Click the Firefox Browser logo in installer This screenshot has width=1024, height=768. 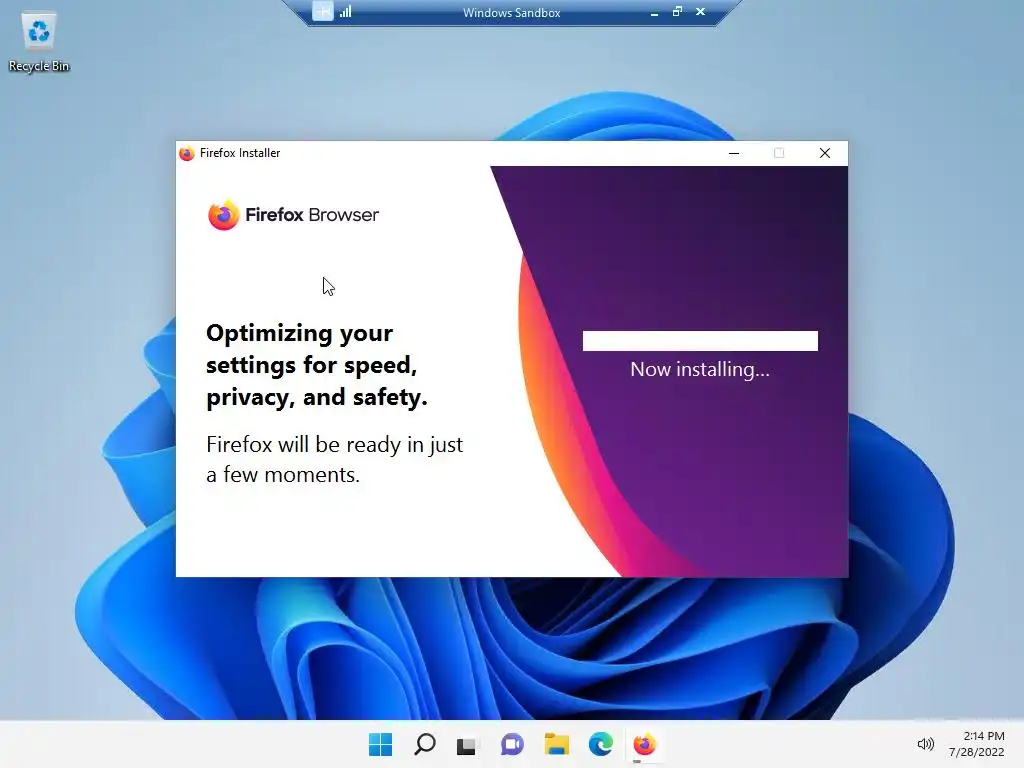[293, 215]
